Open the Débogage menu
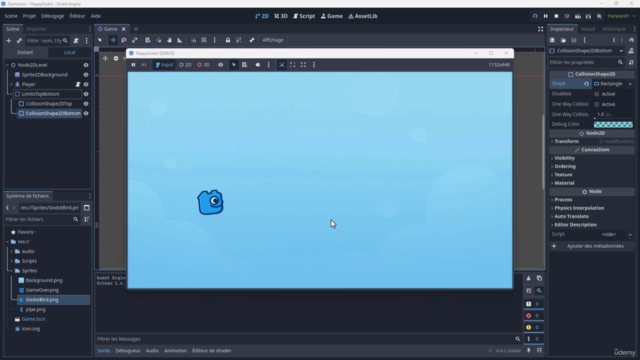 [x=52, y=16]
